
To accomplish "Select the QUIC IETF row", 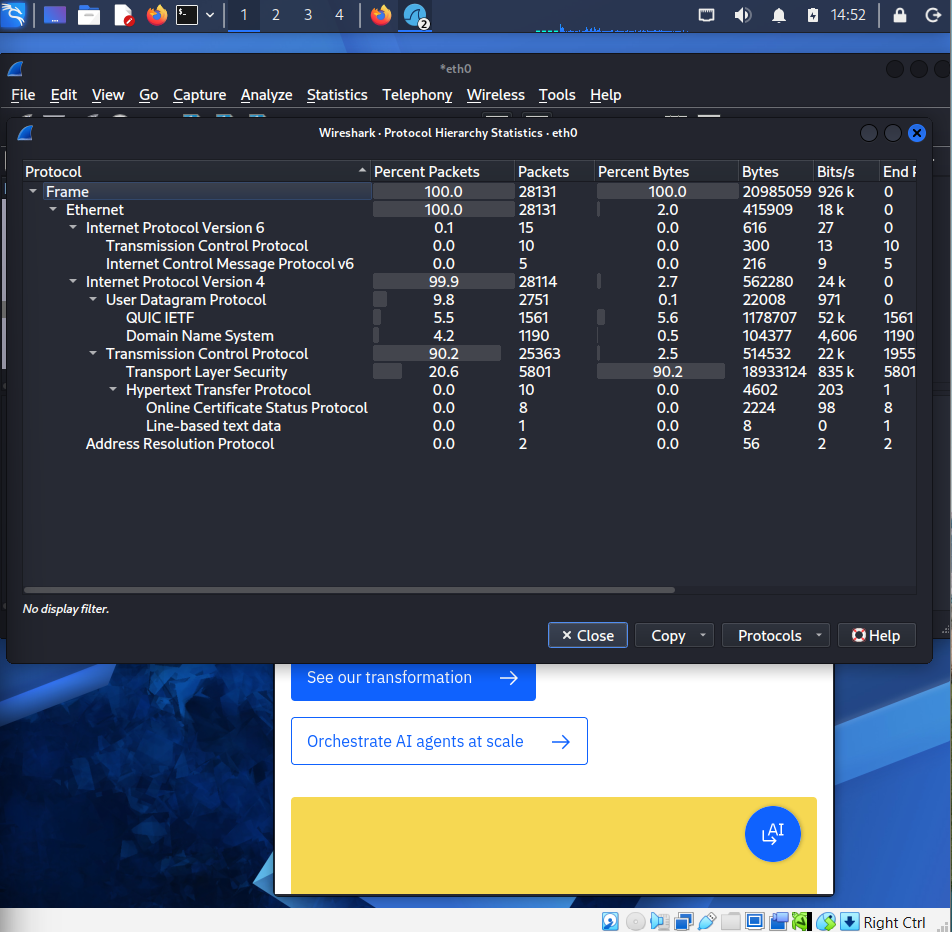I will point(469,318).
